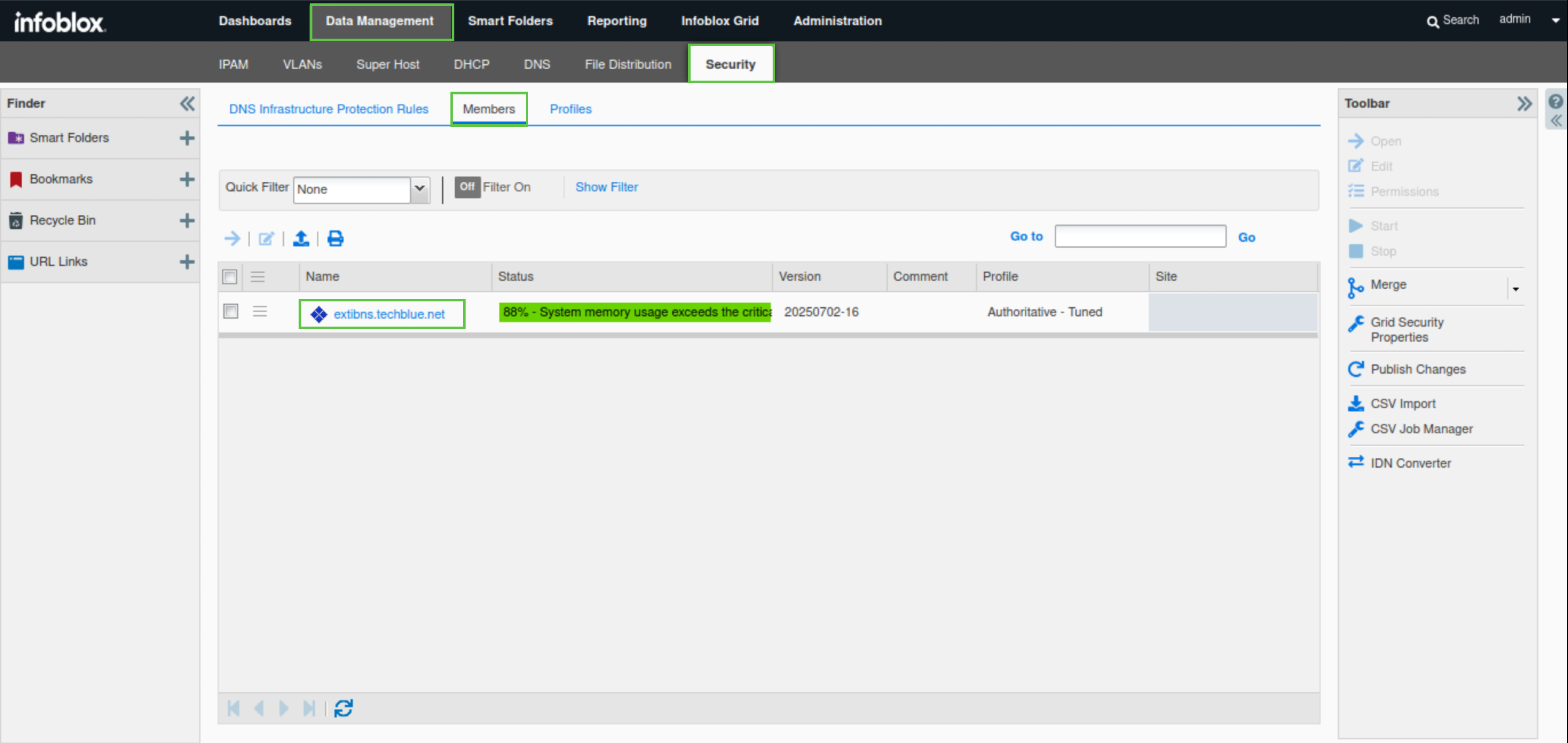
Task: Open the Smart Folders top menu
Action: click(x=510, y=21)
